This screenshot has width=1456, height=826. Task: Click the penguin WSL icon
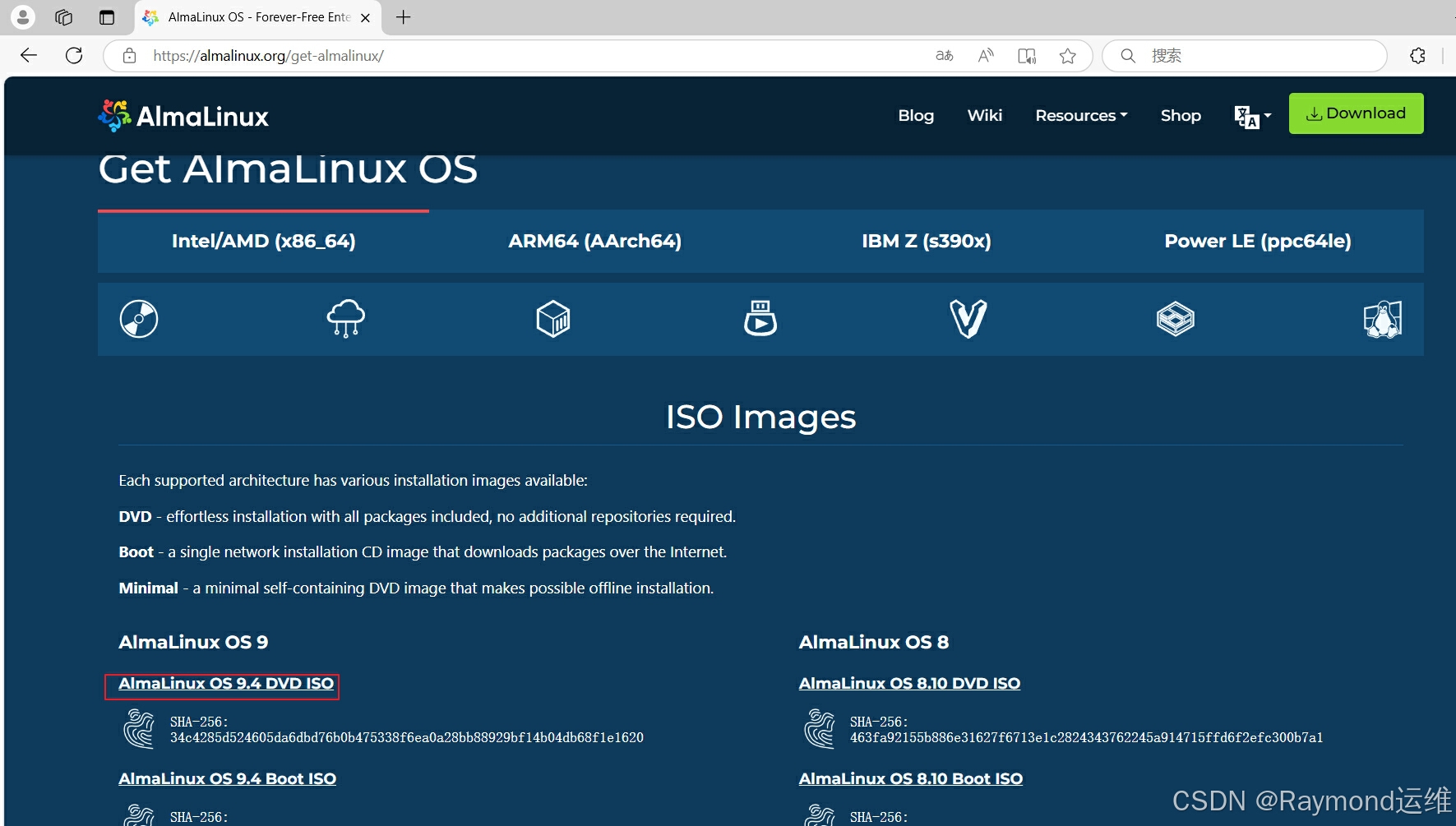click(1383, 319)
